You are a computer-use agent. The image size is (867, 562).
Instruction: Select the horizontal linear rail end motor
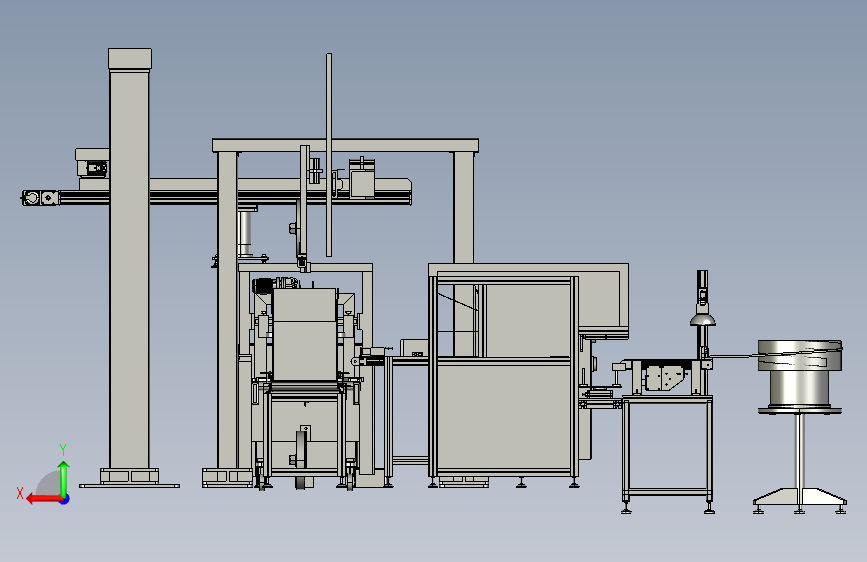click(x=40, y=198)
